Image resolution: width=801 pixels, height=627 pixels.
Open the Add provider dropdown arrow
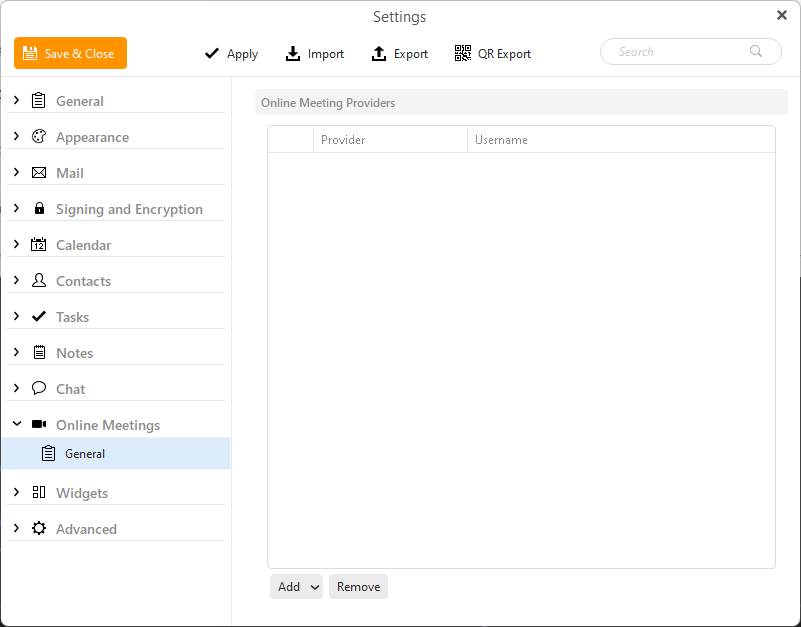(315, 587)
